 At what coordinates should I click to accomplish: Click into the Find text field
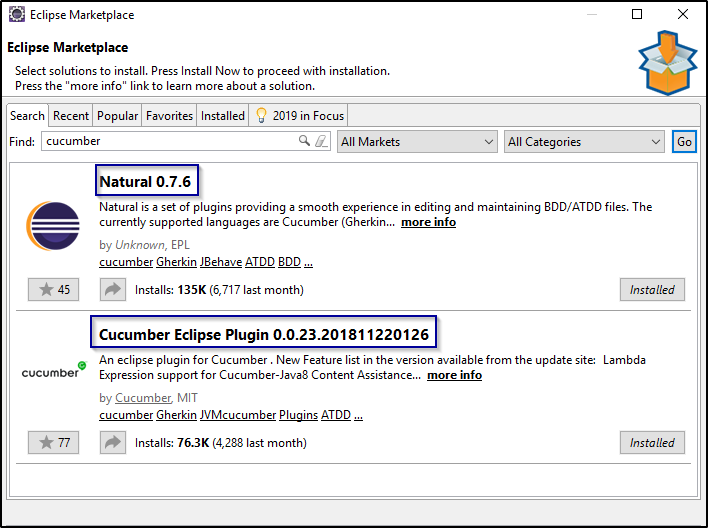click(x=170, y=142)
